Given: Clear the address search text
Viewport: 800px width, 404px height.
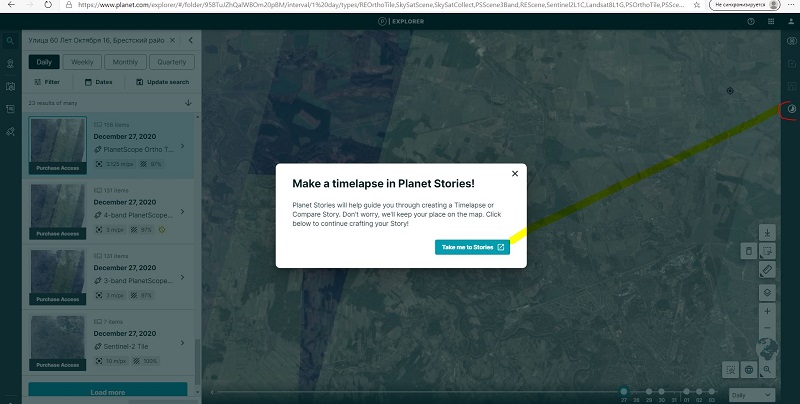Looking at the screenshot, I should 172,40.
